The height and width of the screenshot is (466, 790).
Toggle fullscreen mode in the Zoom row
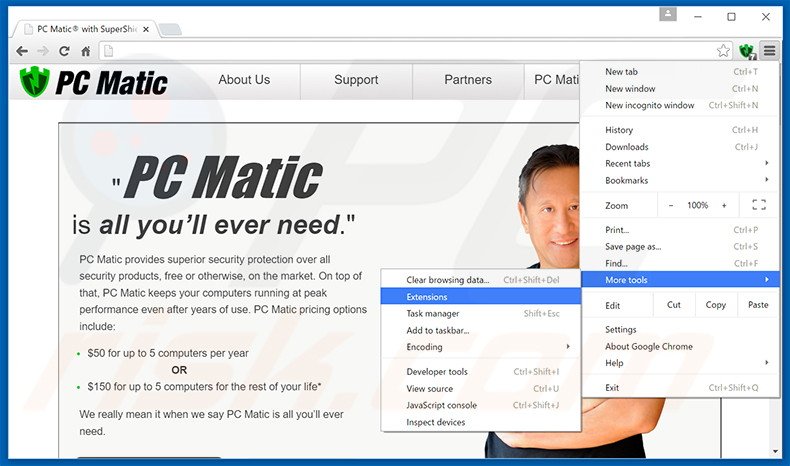759,205
